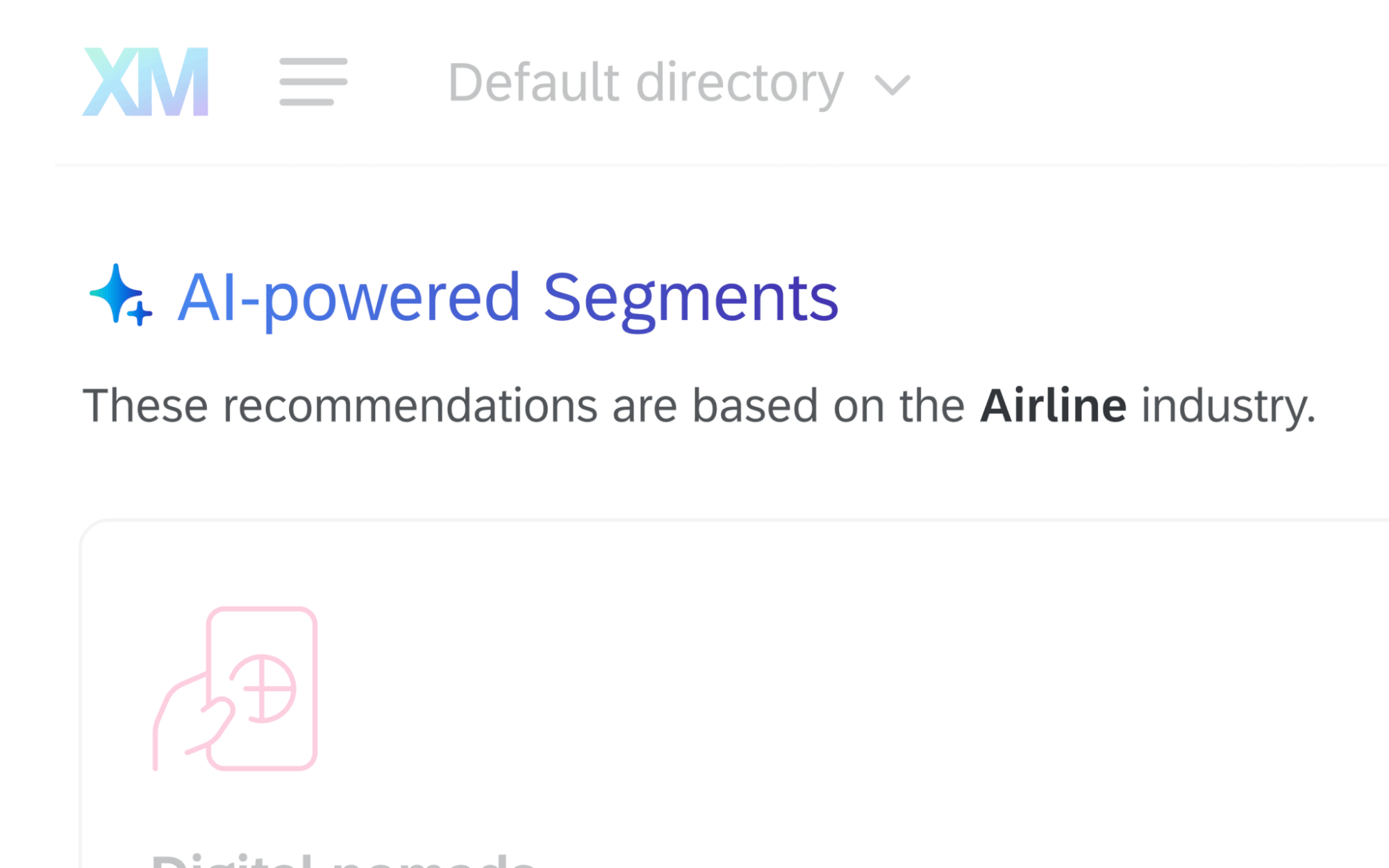
Task: Click the letter X in the XM logo
Action: 111,82
